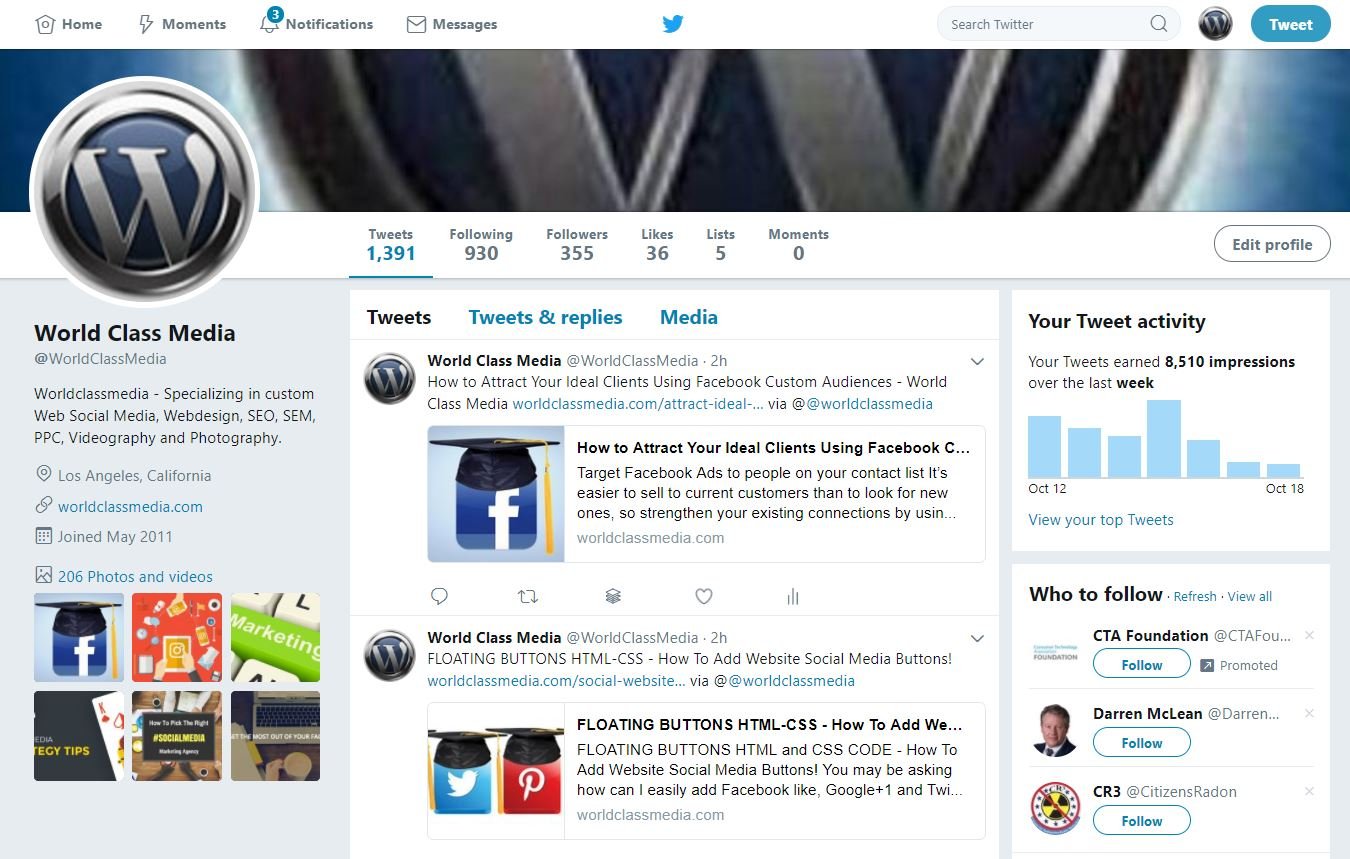Open the profile avatar menu in top bar

coord(1215,24)
